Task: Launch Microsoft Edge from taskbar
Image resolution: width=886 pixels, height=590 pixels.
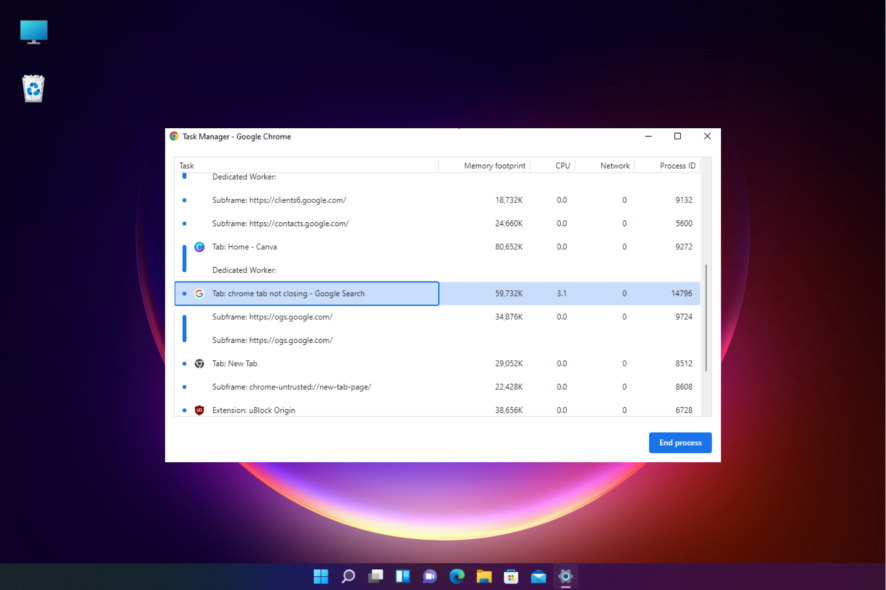Action: [457, 576]
